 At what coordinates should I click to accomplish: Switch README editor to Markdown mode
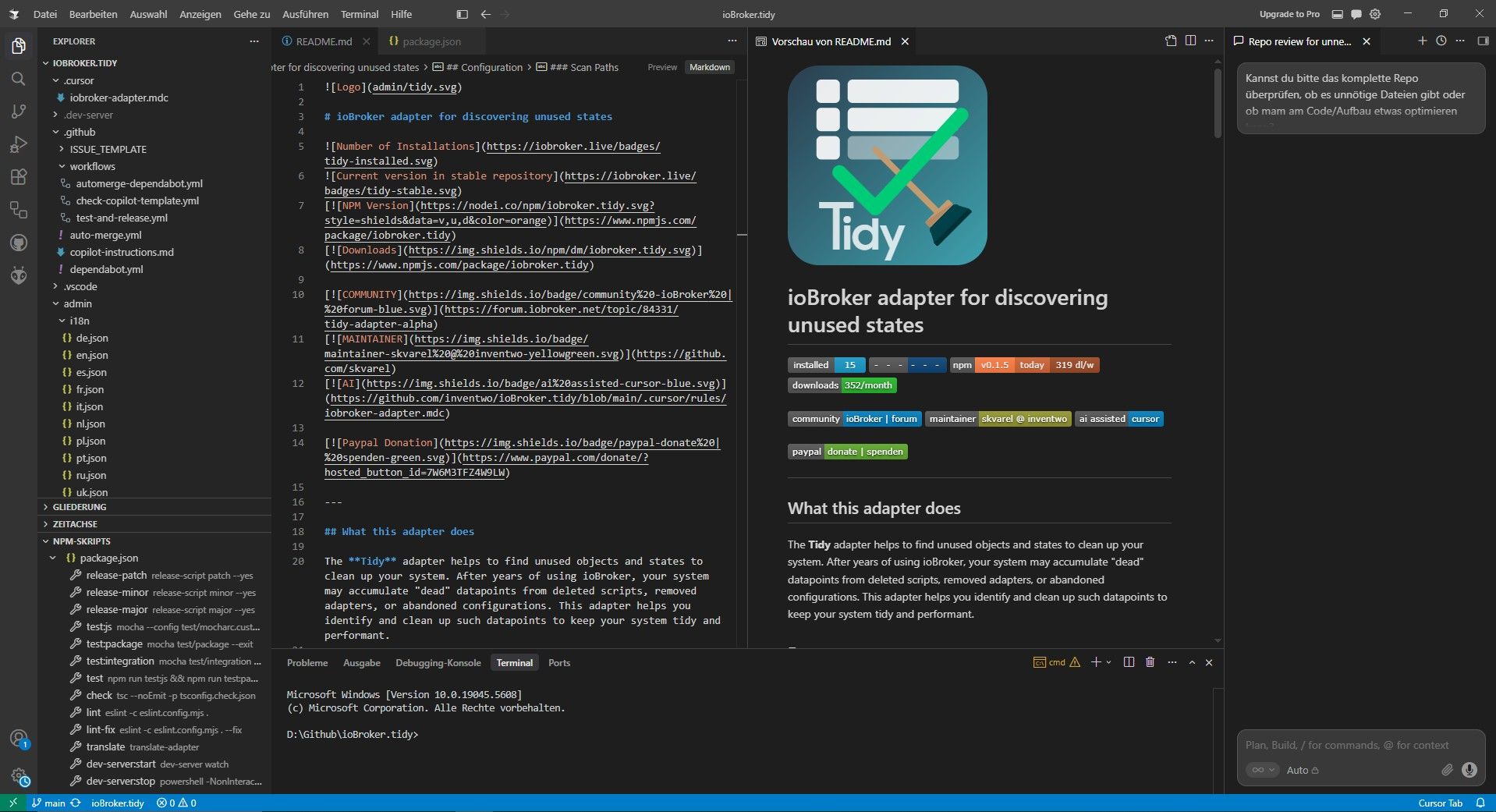[710, 67]
